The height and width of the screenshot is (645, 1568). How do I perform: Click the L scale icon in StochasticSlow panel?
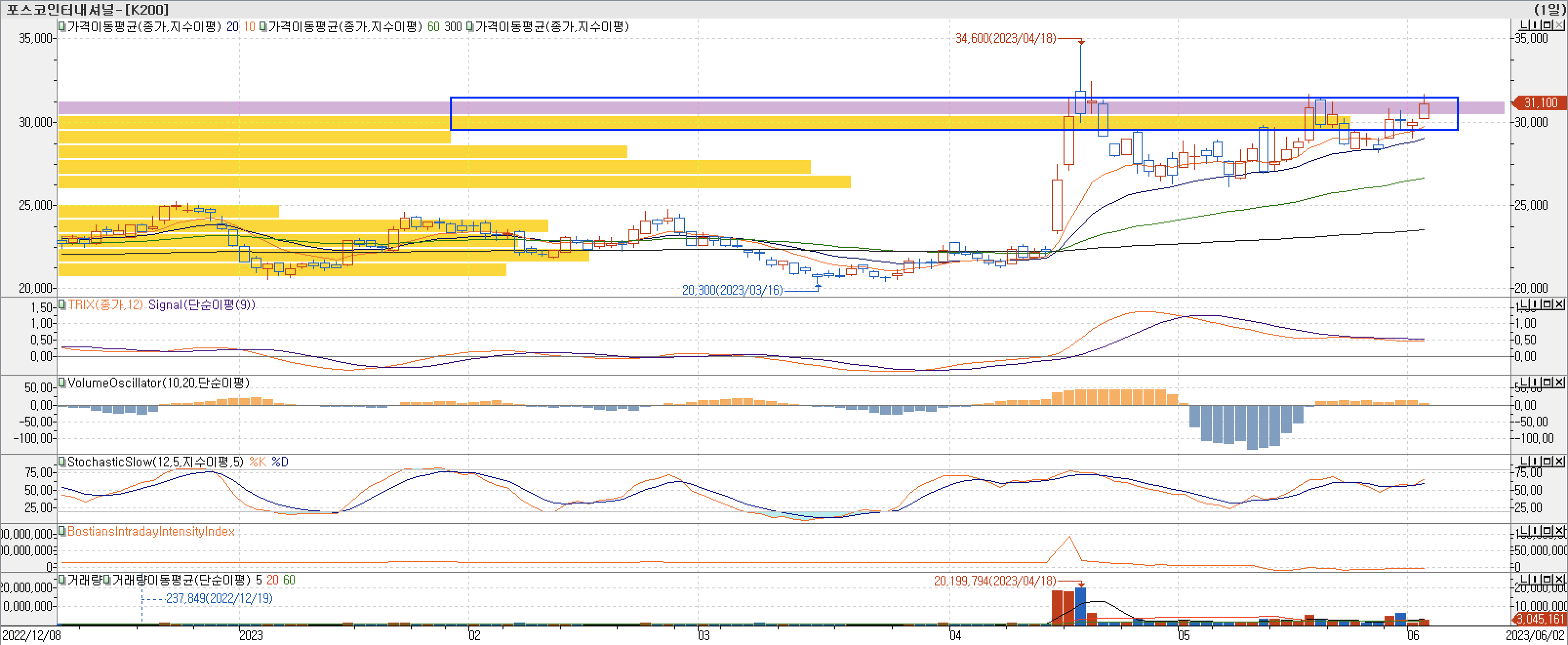(1524, 461)
